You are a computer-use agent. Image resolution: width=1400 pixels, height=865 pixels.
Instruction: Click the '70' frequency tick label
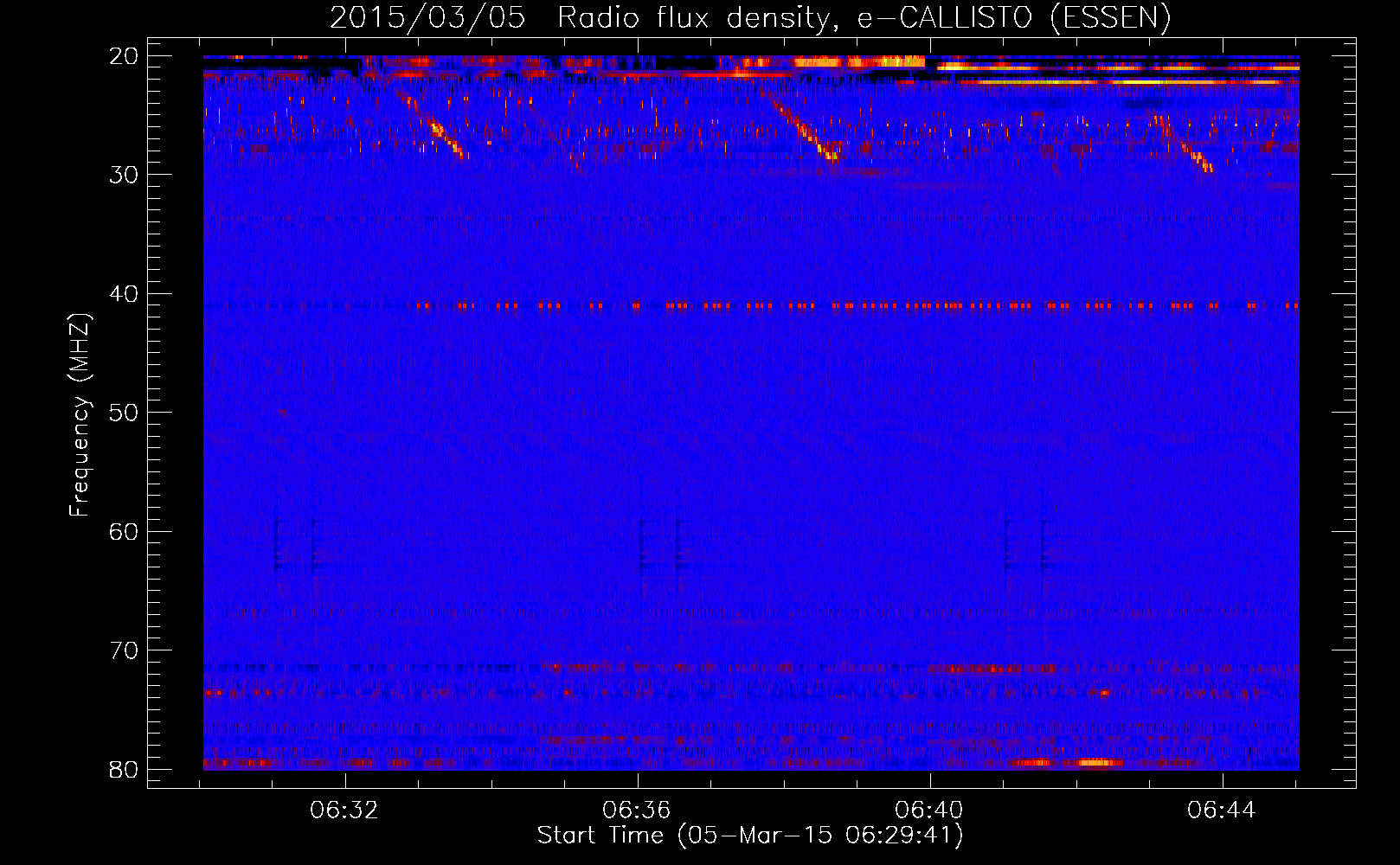tap(124, 650)
